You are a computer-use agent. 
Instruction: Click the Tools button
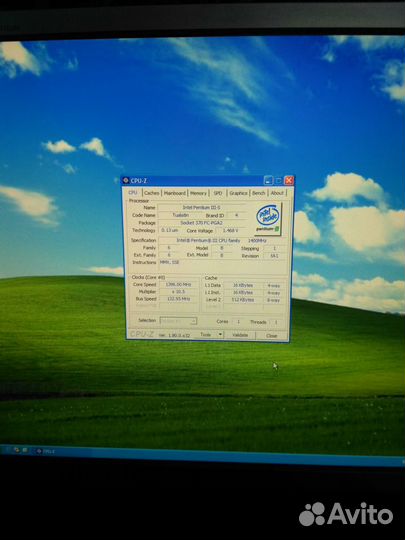point(206,334)
